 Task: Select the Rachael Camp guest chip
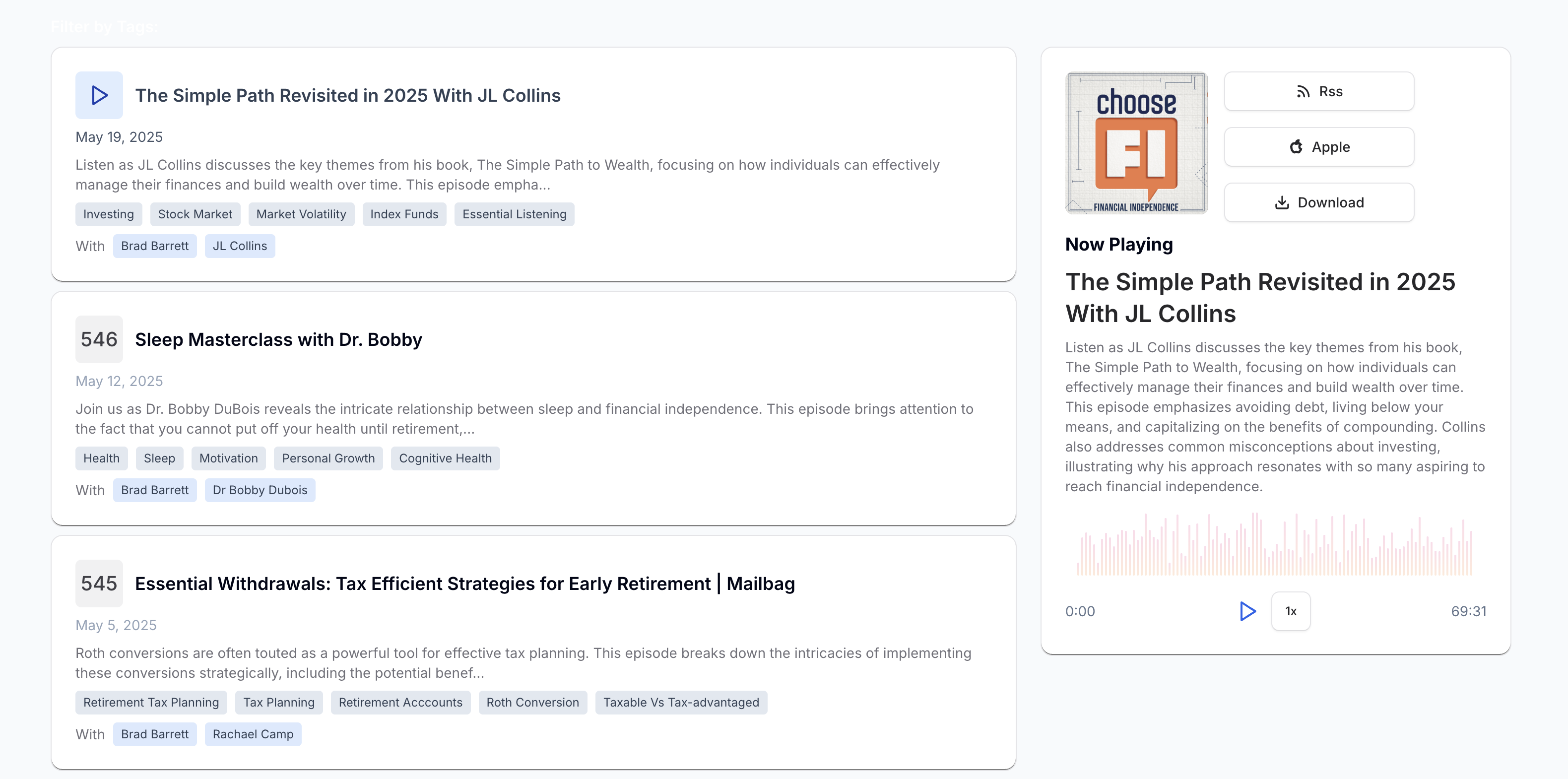[x=253, y=734]
